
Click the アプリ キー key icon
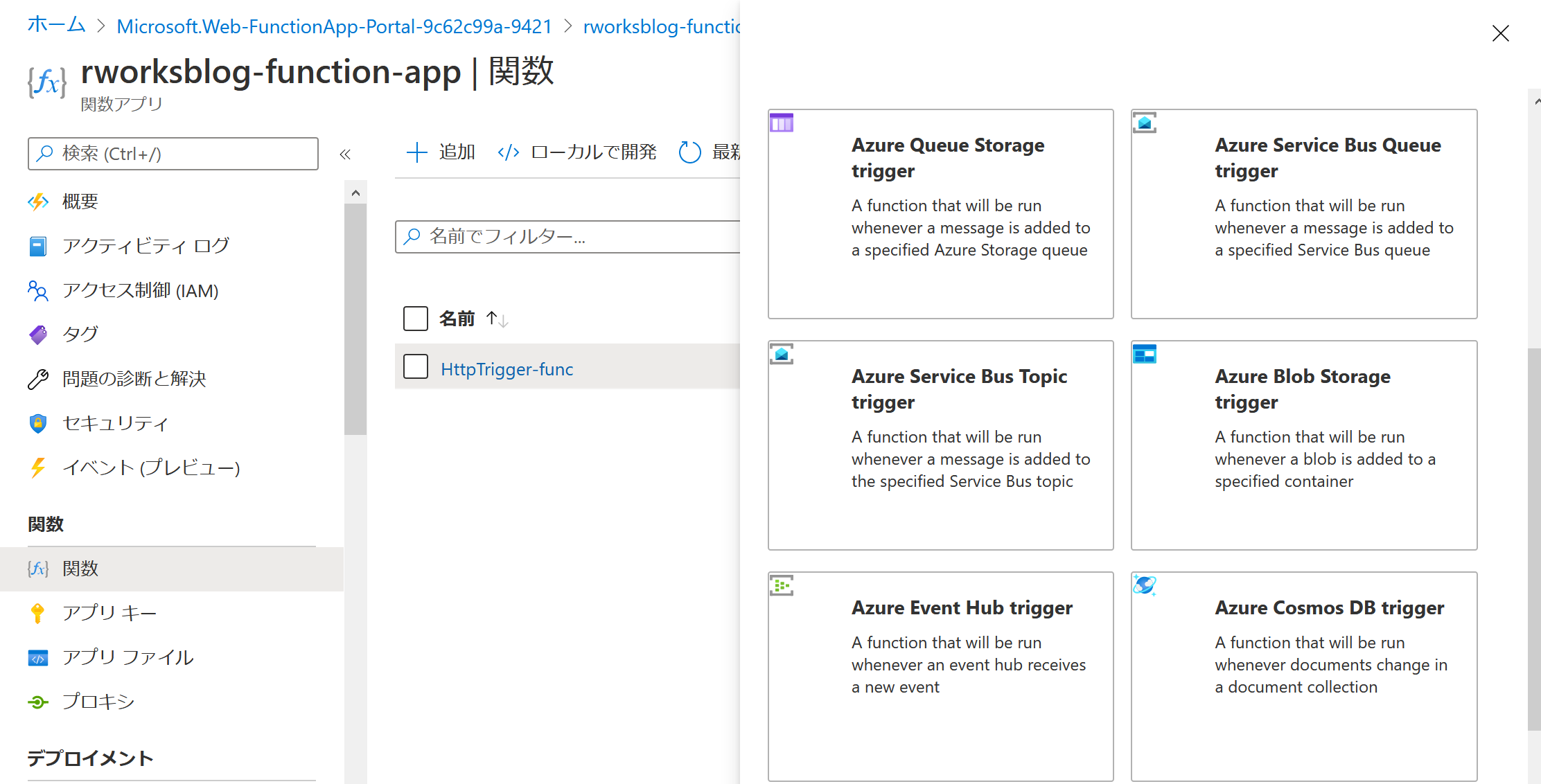click(38, 613)
